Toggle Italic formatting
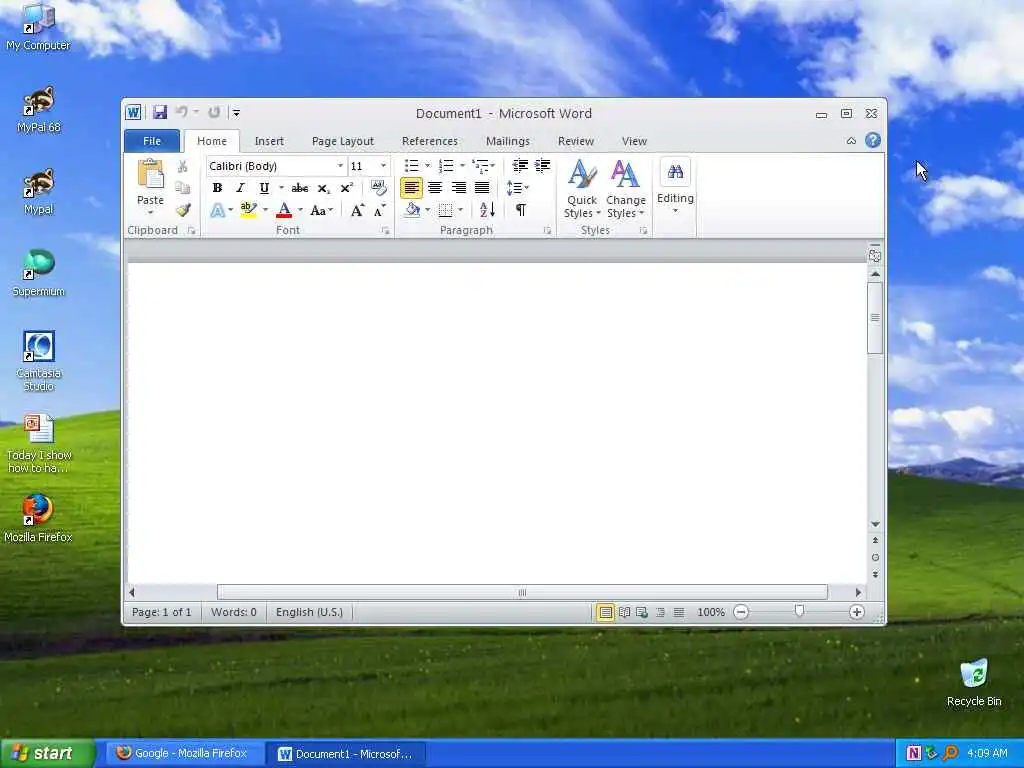Image resolution: width=1024 pixels, height=768 pixels. pos(240,188)
